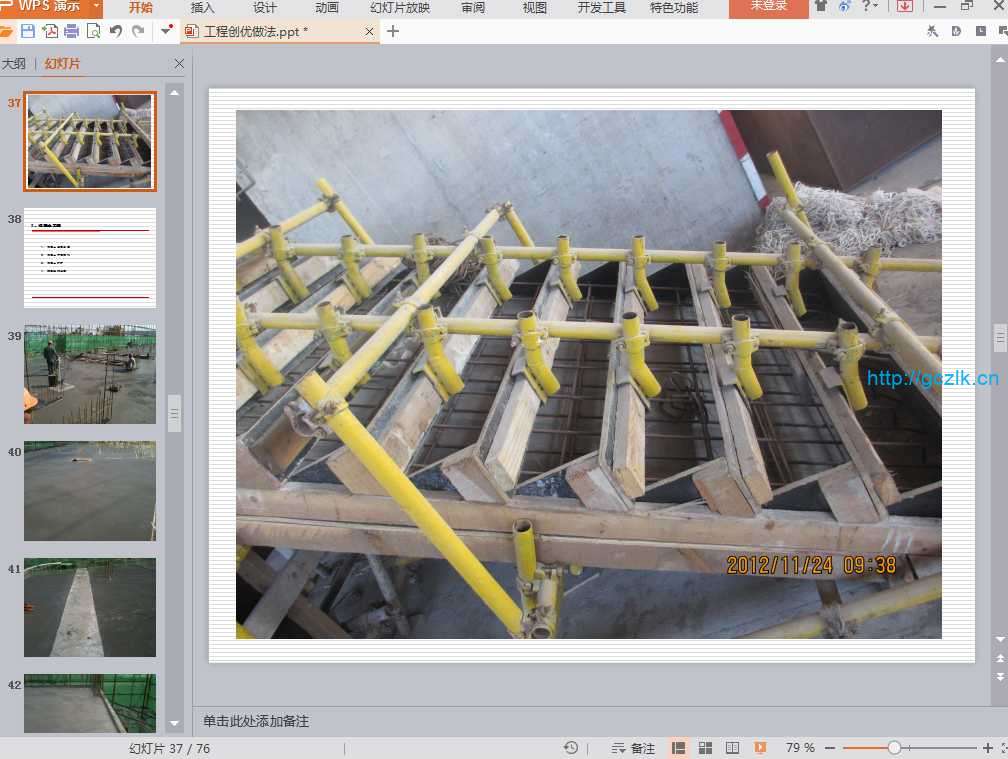Viewport: 1008px width, 759px height.
Task: Open a new document tab with plus button
Action: tap(393, 31)
